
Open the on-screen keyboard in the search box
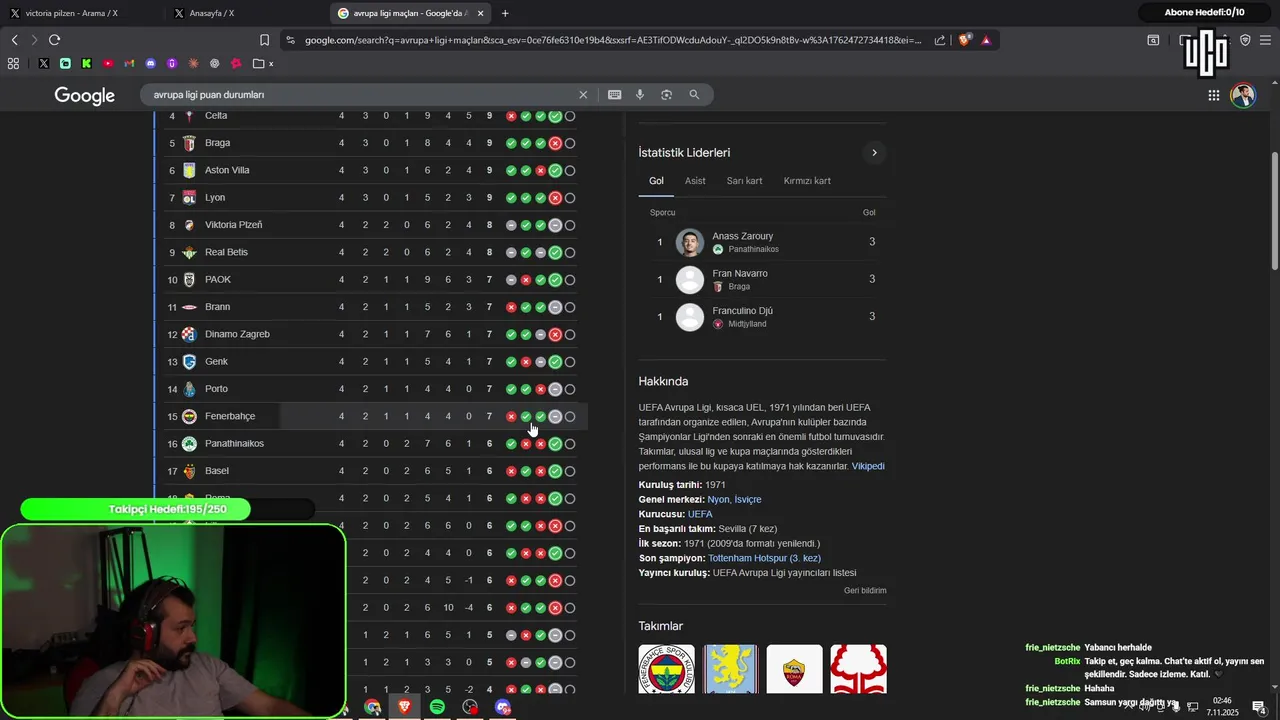614,94
